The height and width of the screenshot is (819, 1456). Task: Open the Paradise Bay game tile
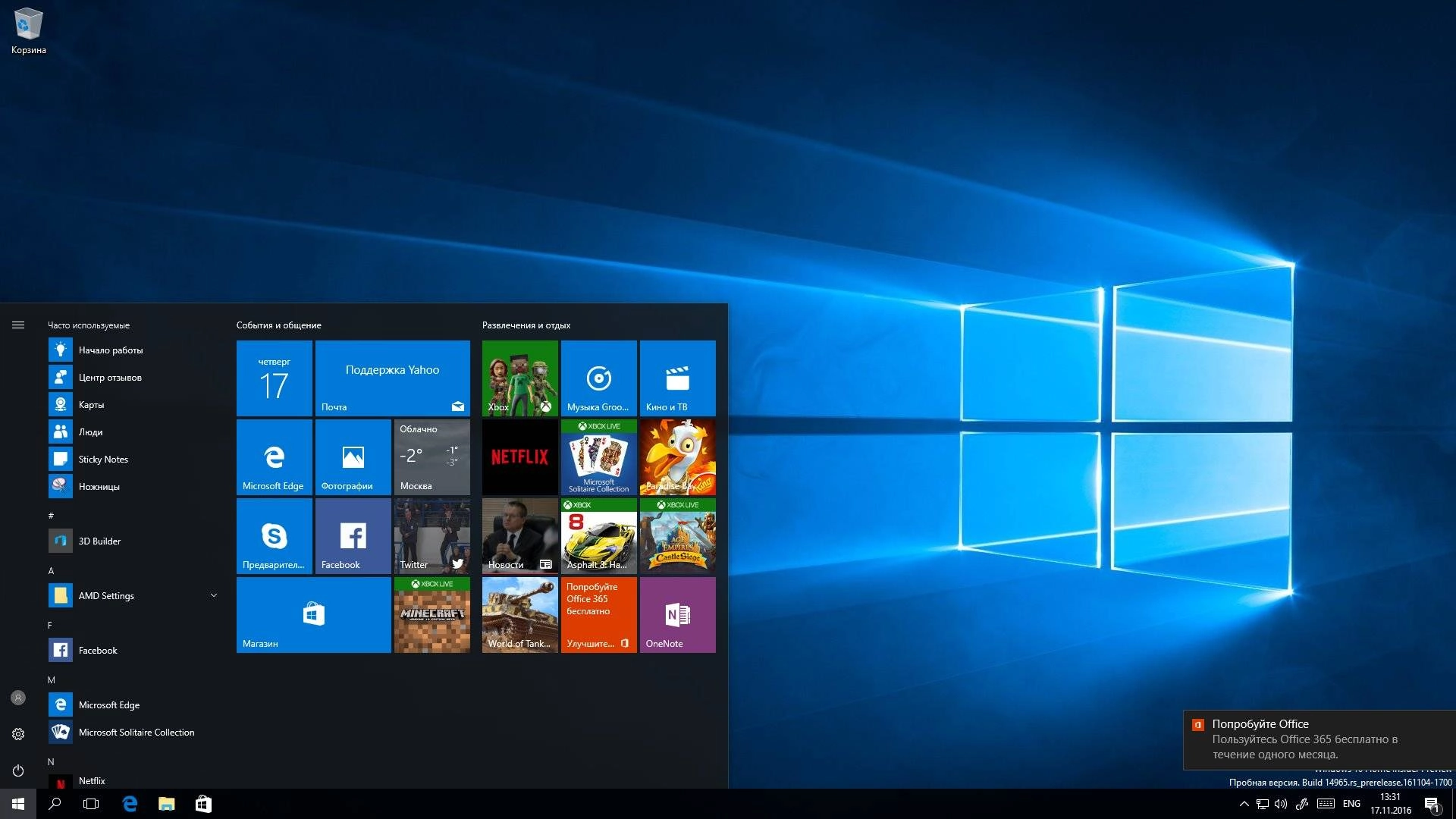(x=678, y=457)
